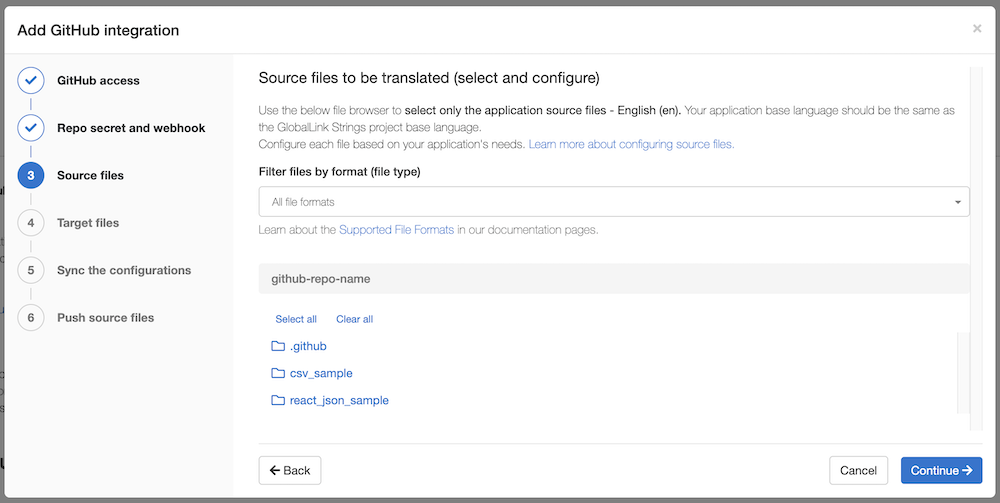Go to the Target files step

click(x=88, y=223)
